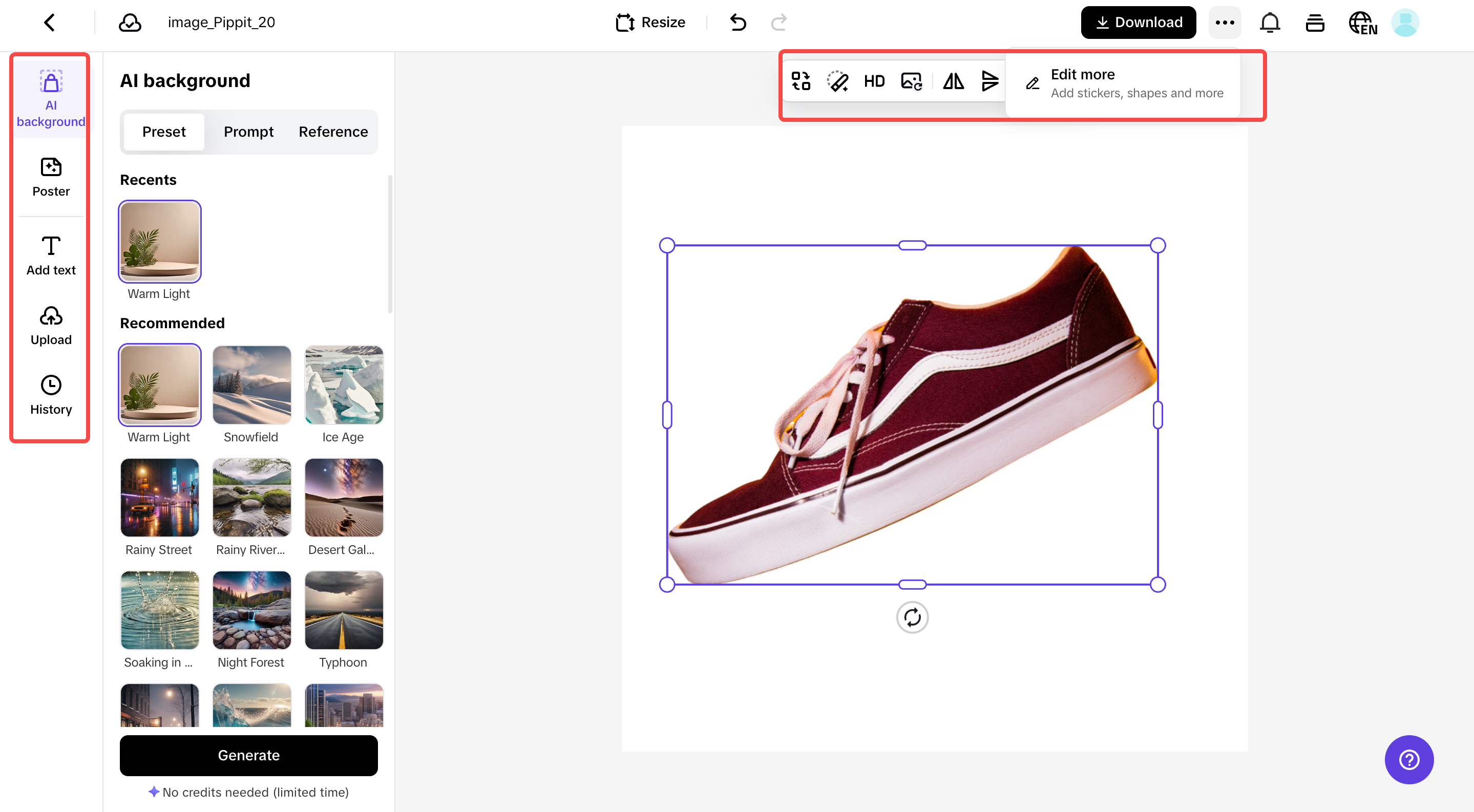Click Edit more to add stickers and shapes
1474x812 pixels.
pyautogui.click(x=1124, y=83)
